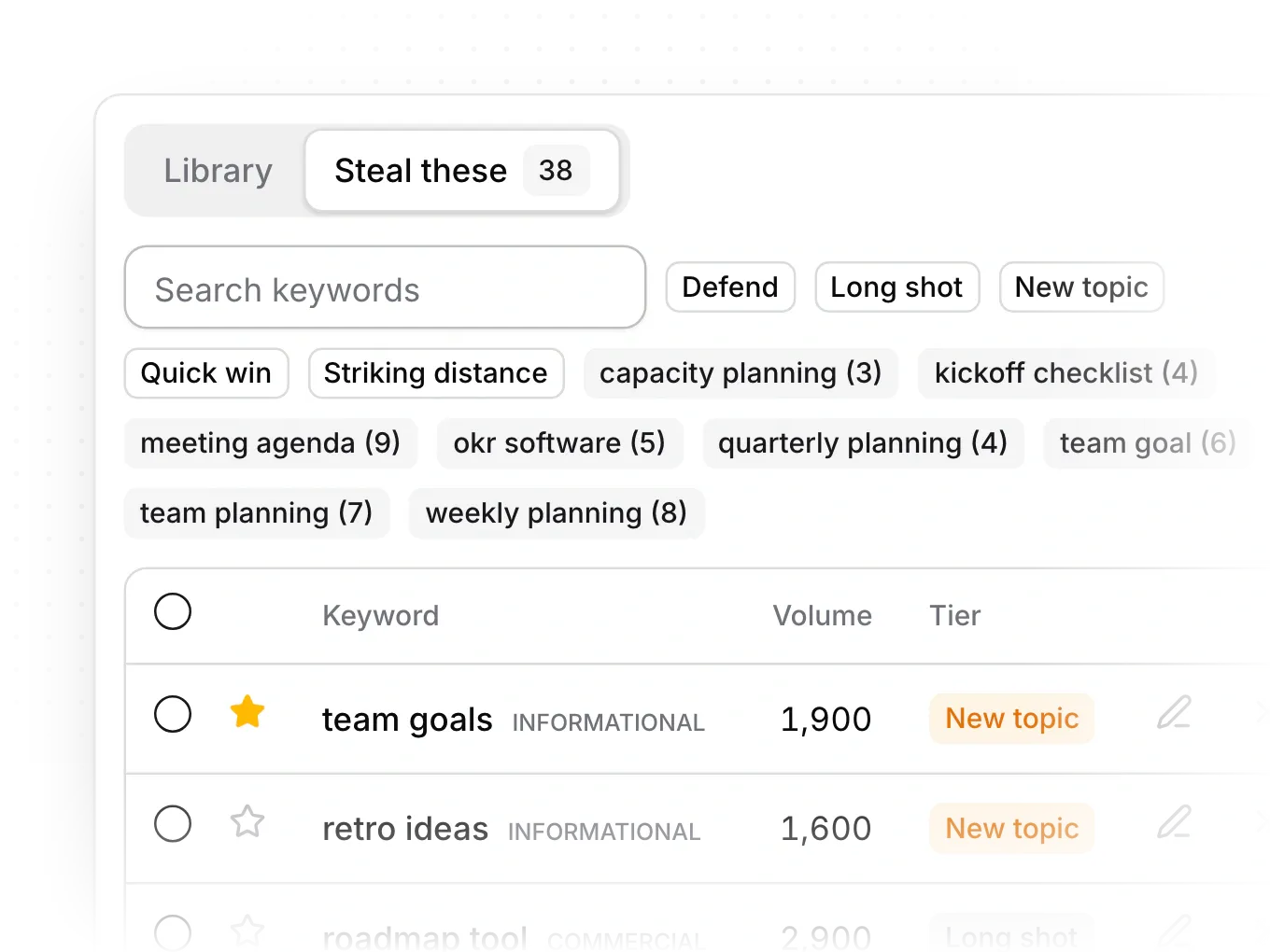
Task: Filter by Quick win tier
Action: coord(206,373)
